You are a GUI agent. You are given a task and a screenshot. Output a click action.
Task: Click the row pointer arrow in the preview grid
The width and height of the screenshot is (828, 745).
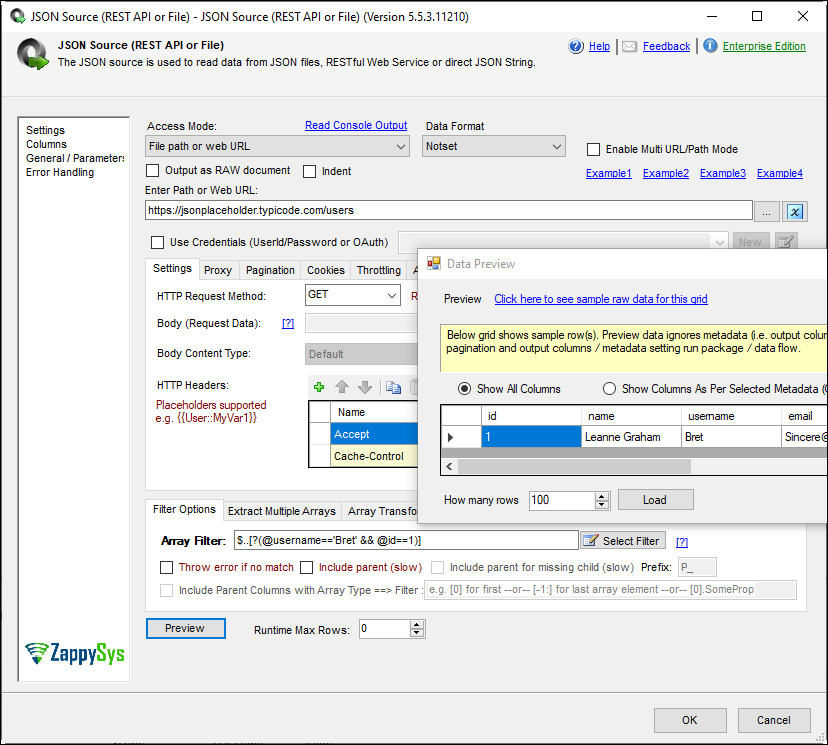[x=450, y=437]
